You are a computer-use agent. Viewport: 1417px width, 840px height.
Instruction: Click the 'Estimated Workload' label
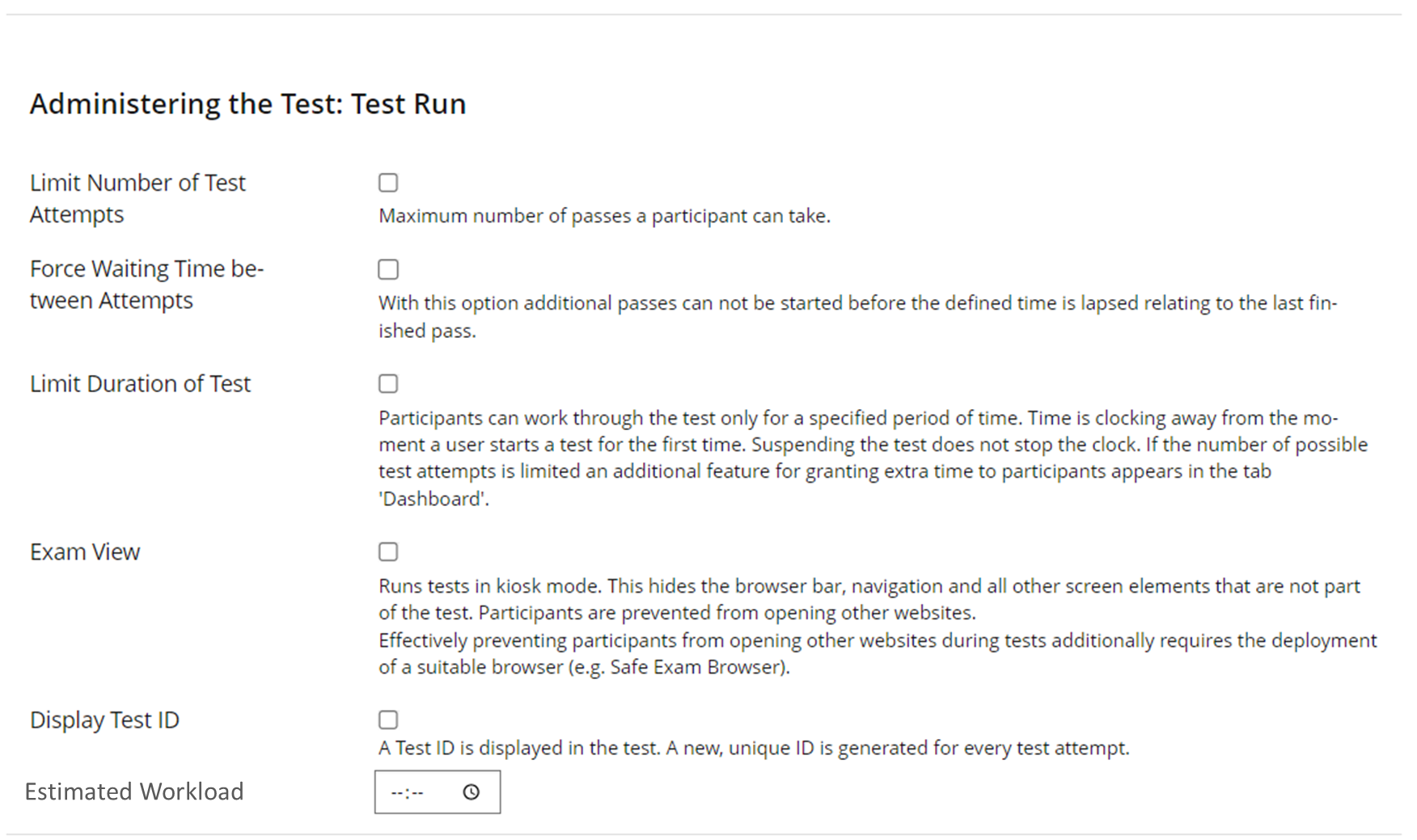[134, 791]
